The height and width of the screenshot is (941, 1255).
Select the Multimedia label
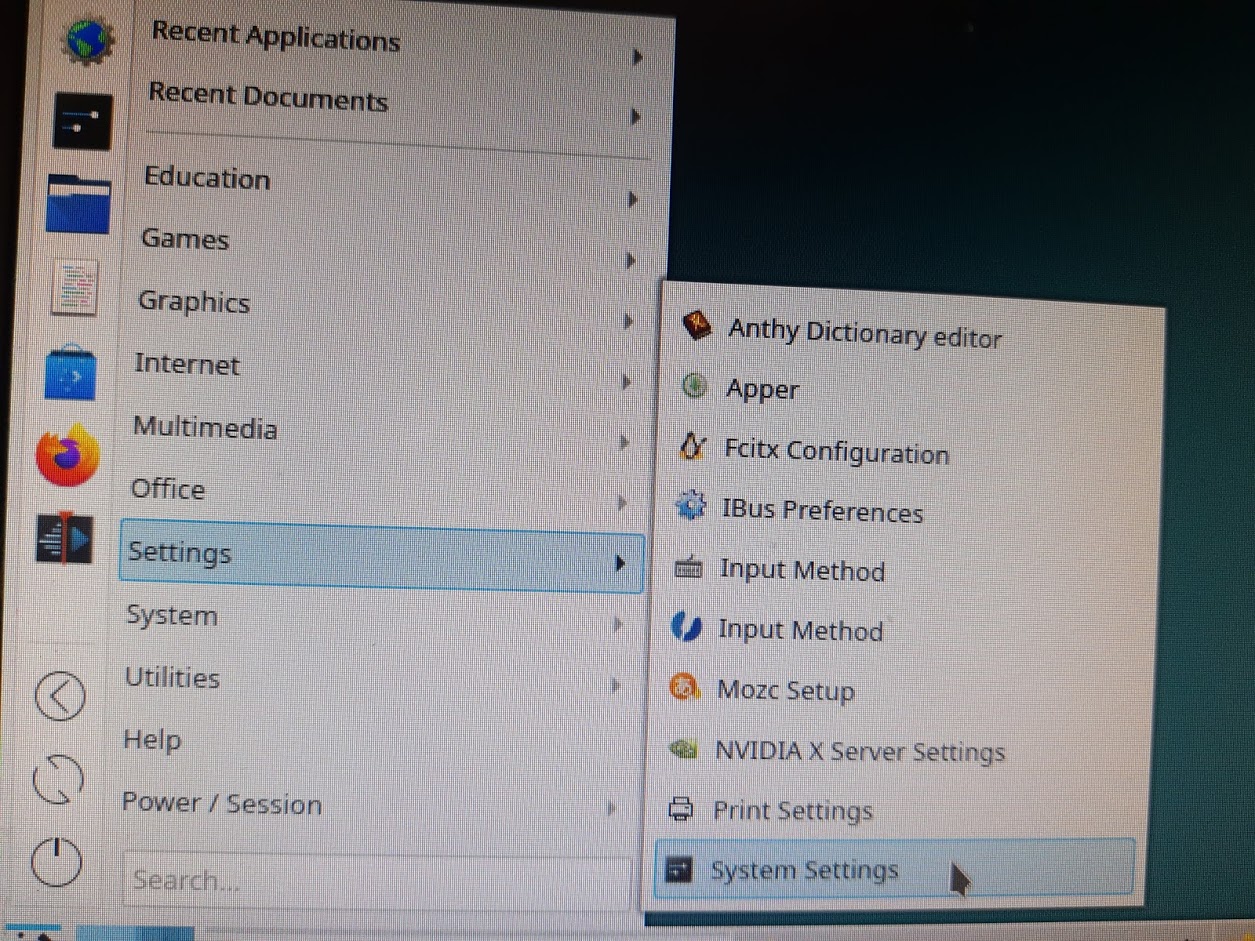tap(205, 427)
